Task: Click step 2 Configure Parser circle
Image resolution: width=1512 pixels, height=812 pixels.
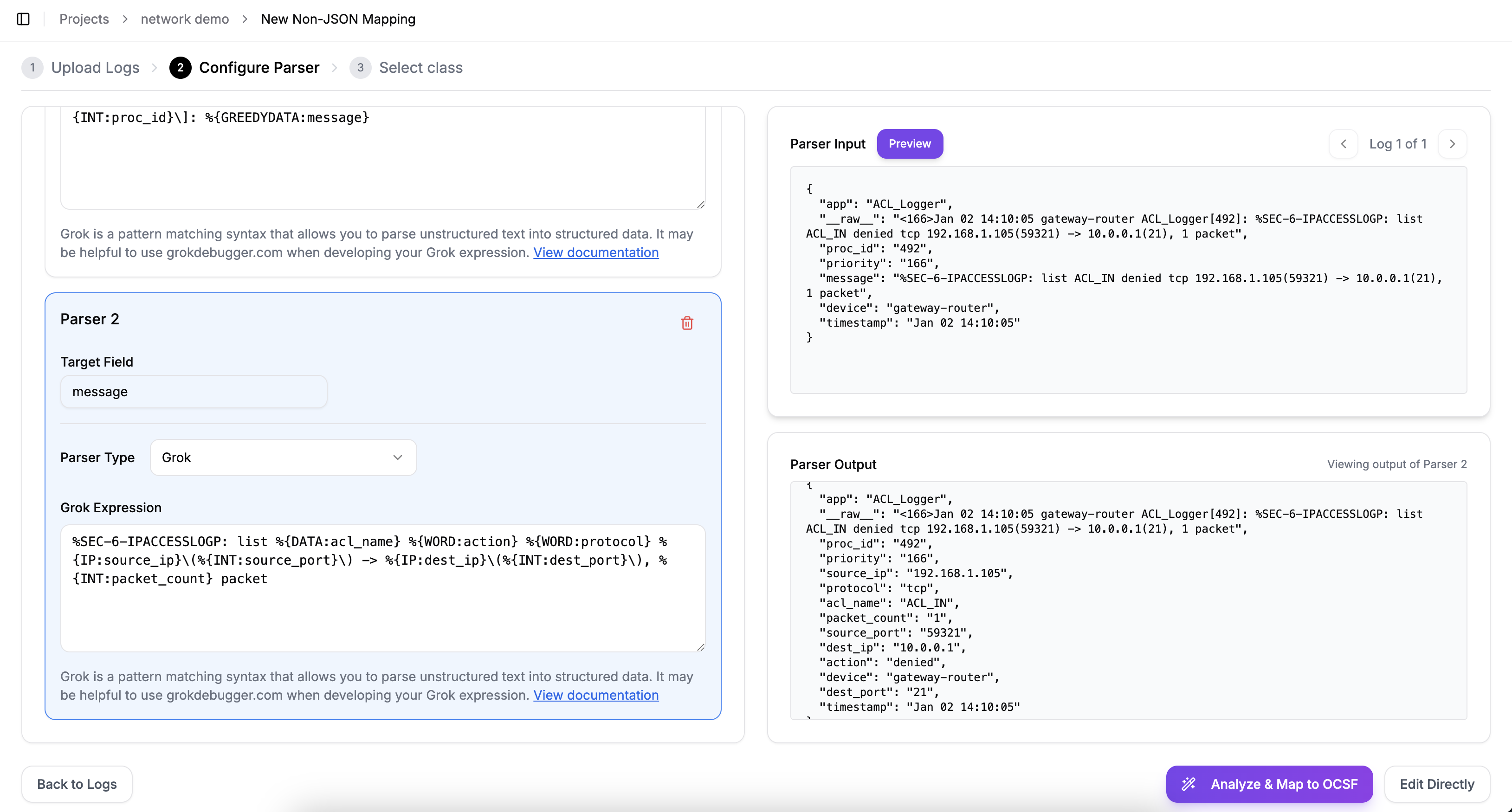Action: tap(180, 67)
